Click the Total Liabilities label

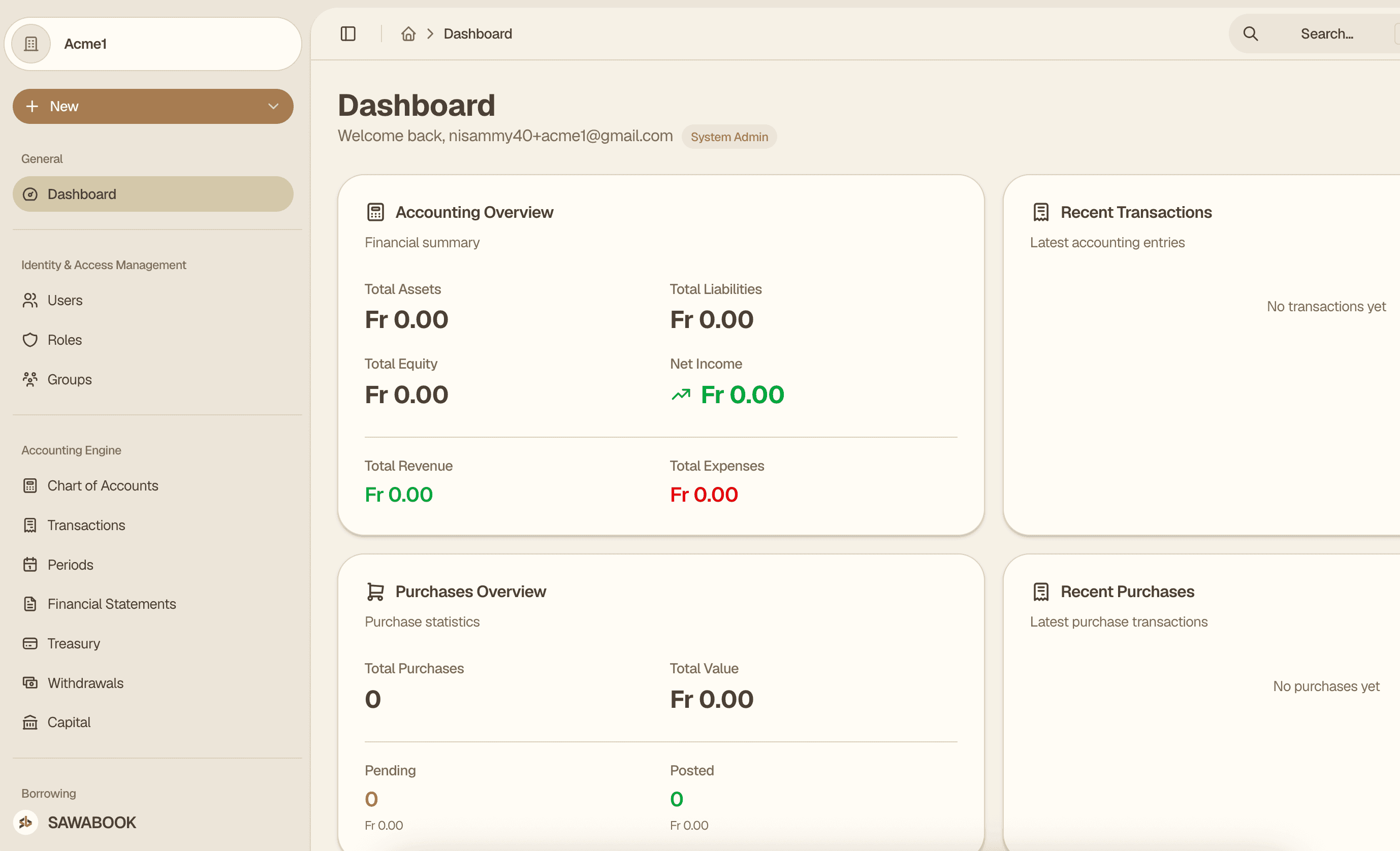click(716, 289)
